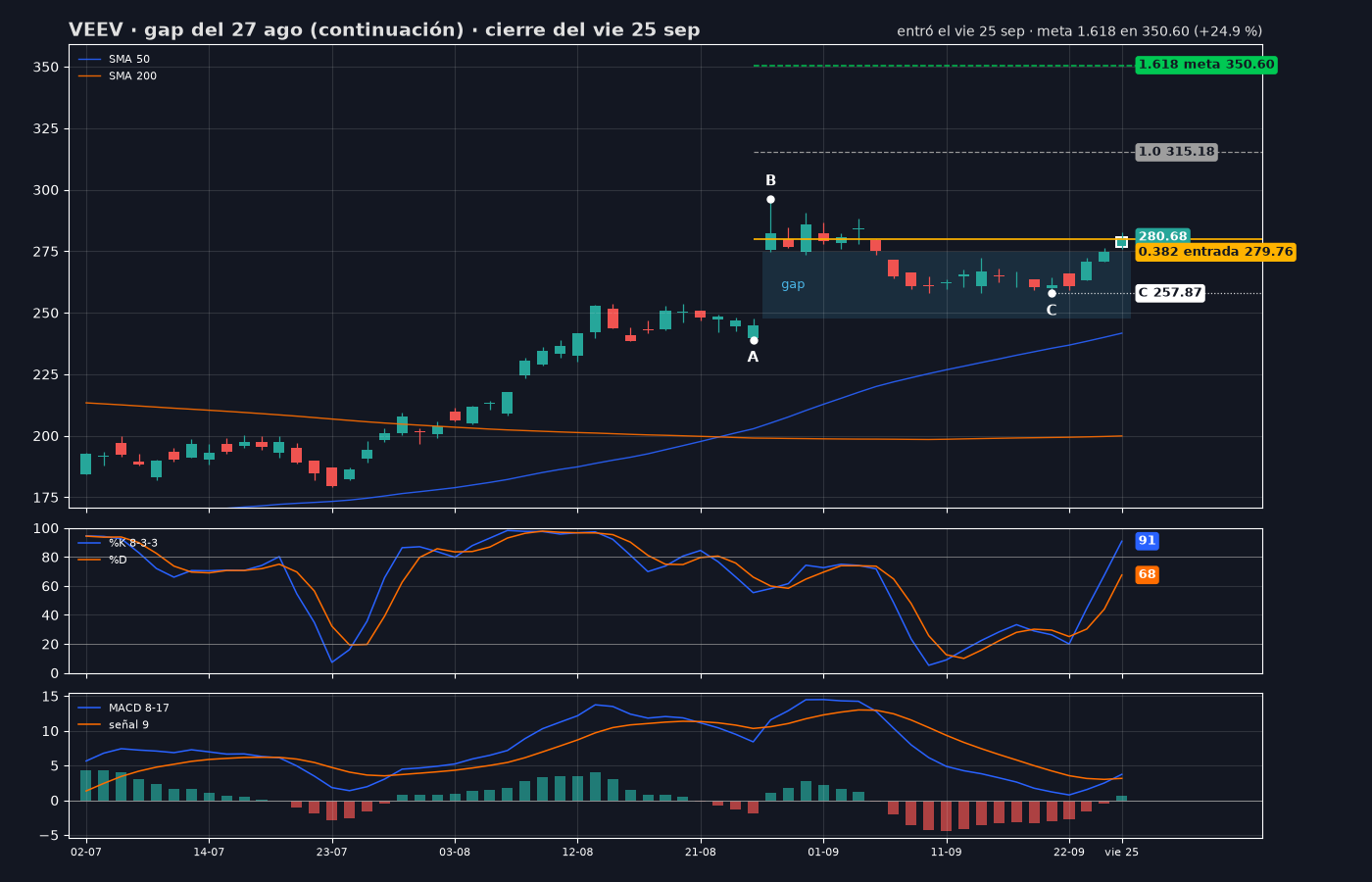Click the '01-09' date label

(x=823, y=853)
